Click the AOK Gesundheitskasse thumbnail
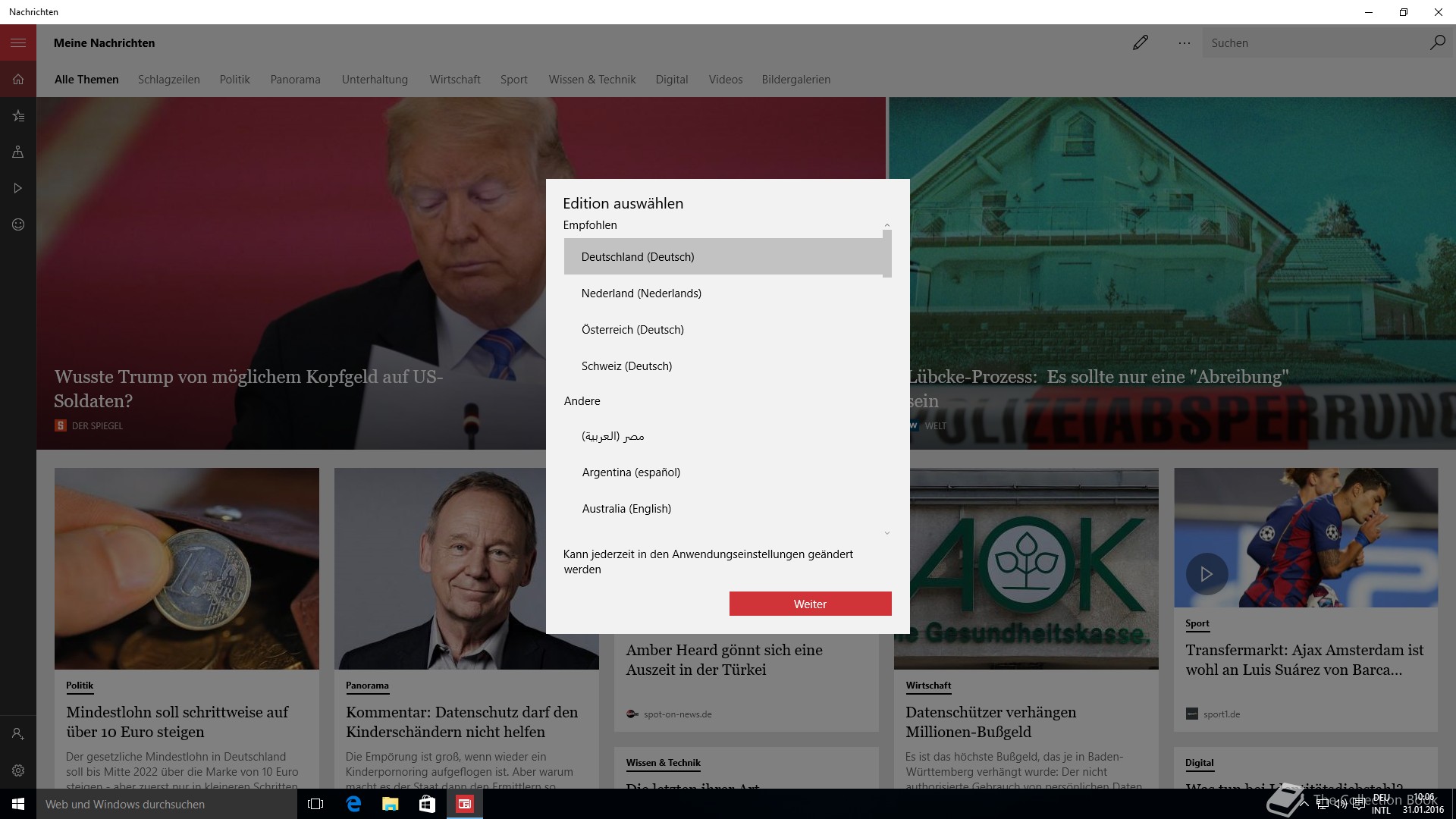The width and height of the screenshot is (1456, 819). pos(1026,568)
